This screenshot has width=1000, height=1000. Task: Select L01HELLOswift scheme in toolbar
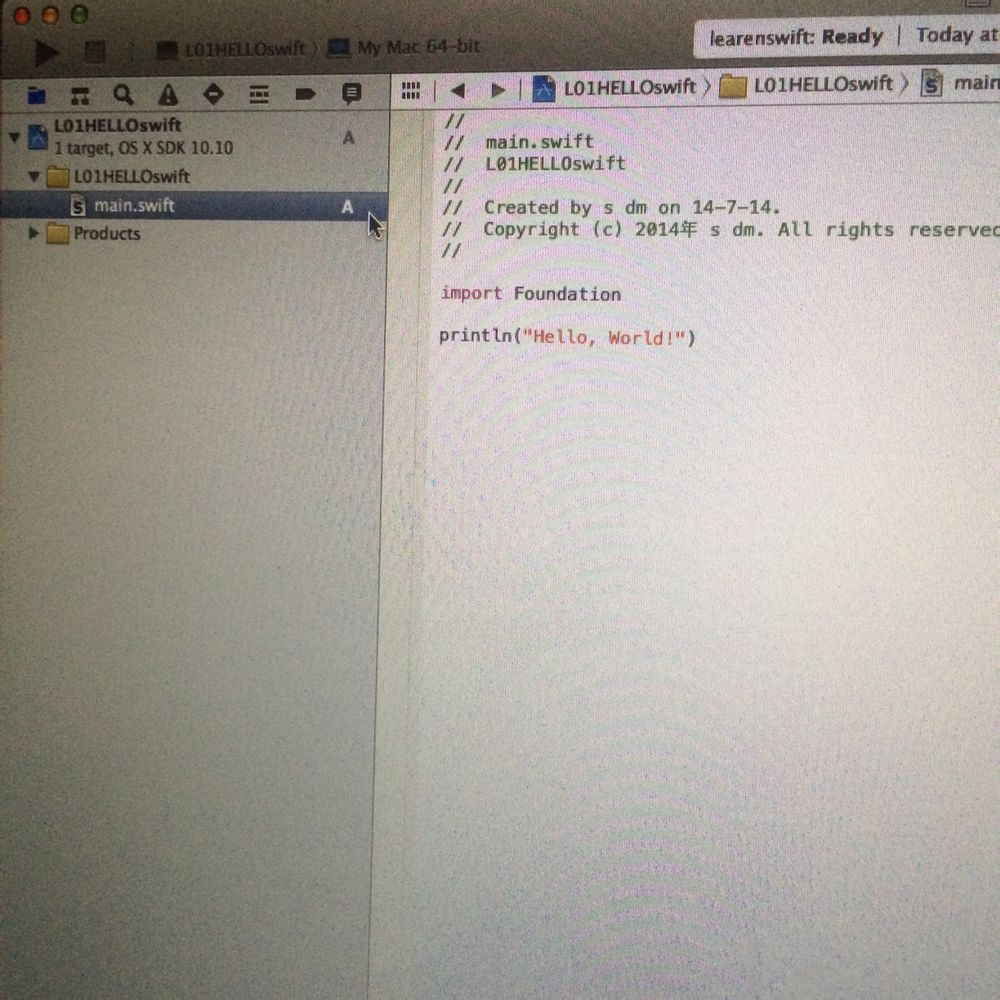pos(231,49)
